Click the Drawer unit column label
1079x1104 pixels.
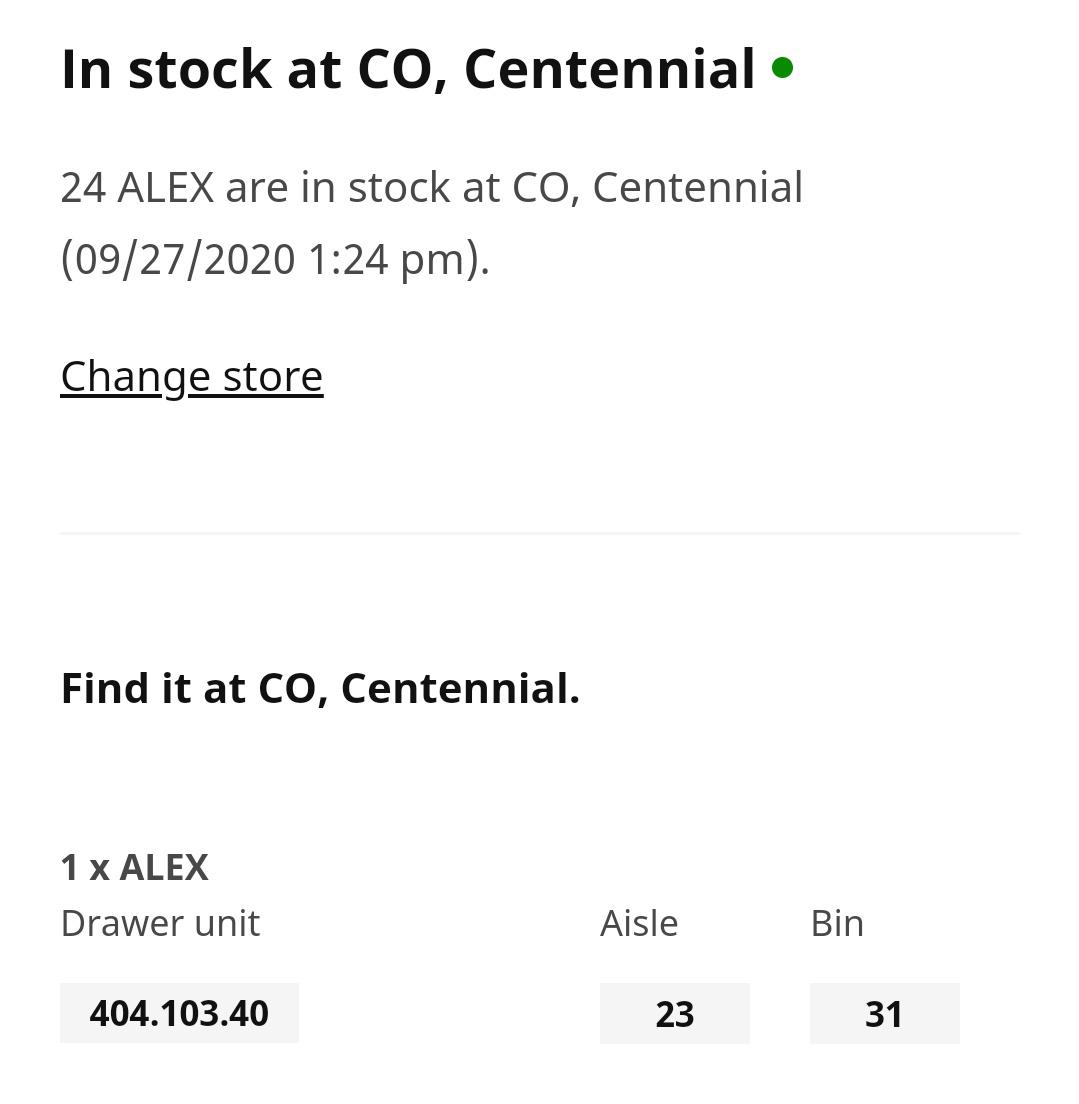click(160, 922)
